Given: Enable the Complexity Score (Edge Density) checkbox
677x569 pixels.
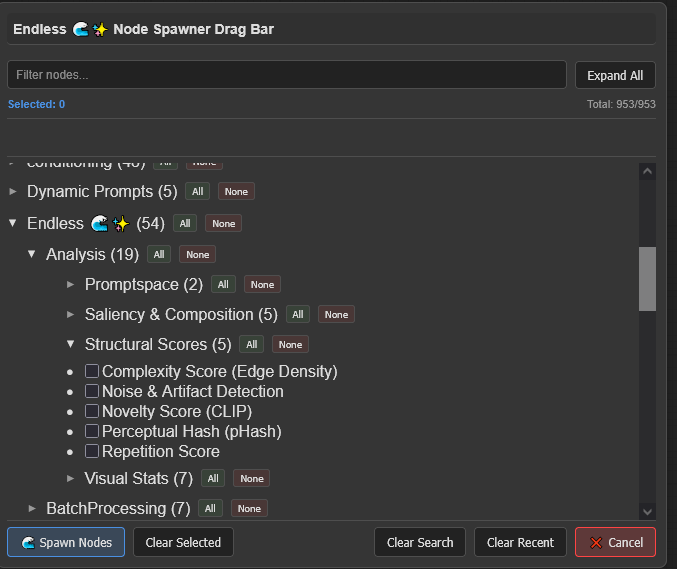Looking at the screenshot, I should pyautogui.click(x=92, y=372).
